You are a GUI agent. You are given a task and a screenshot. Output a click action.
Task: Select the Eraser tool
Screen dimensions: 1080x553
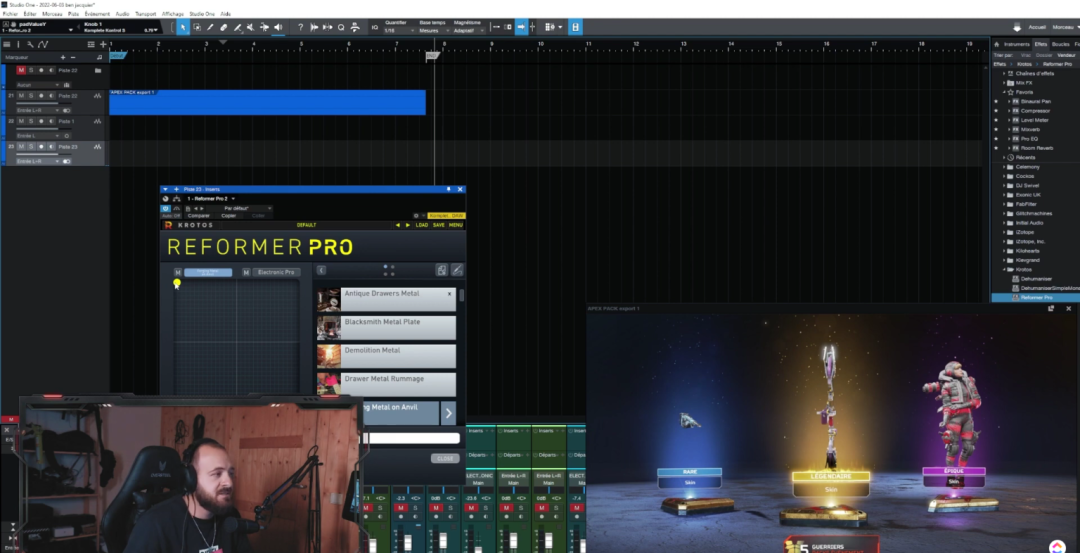point(224,27)
